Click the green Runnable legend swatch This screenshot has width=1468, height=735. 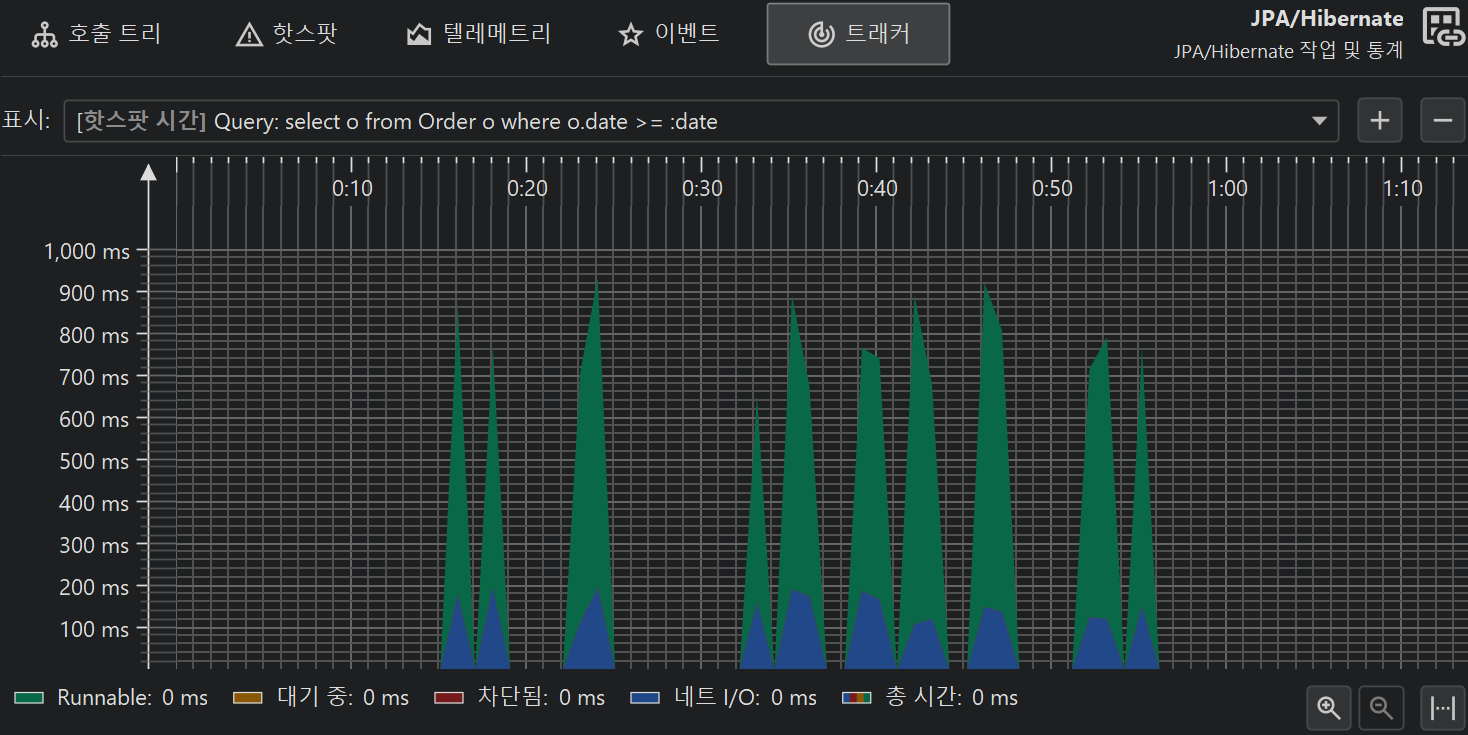(30, 698)
